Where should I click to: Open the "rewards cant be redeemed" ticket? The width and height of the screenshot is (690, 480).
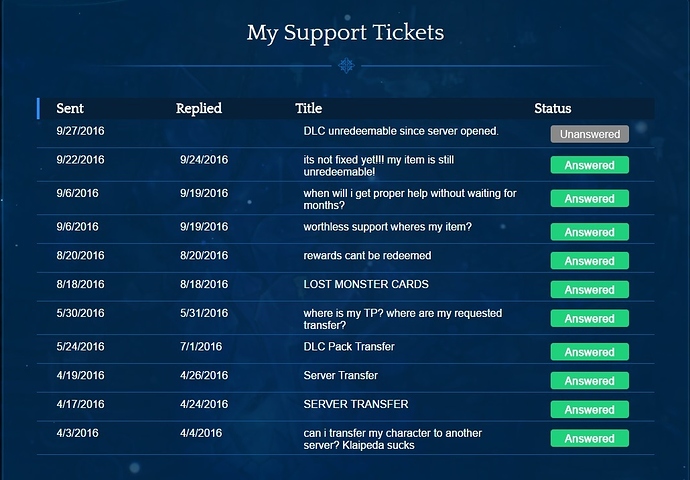pos(367,256)
